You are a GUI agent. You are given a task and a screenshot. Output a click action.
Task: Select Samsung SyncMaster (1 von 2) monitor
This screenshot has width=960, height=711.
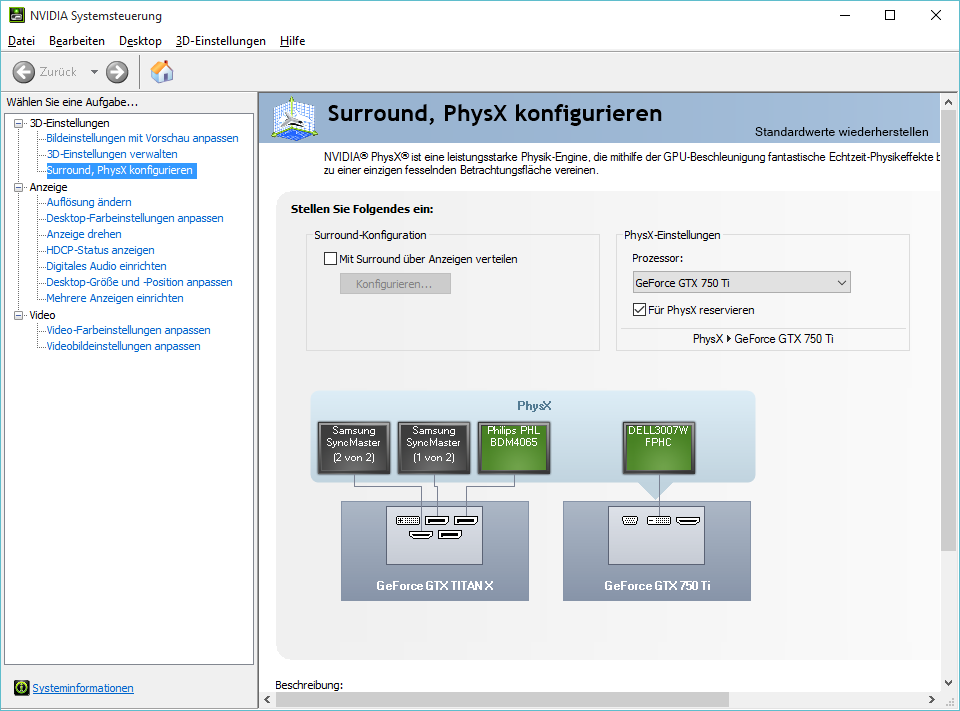(x=434, y=448)
